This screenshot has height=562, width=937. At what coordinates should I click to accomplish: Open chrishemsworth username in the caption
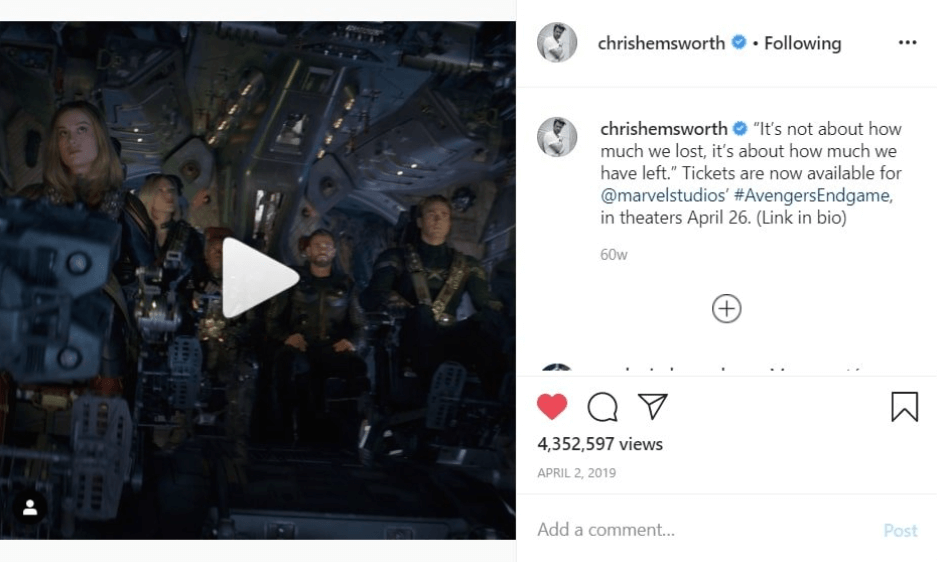pyautogui.click(x=663, y=129)
